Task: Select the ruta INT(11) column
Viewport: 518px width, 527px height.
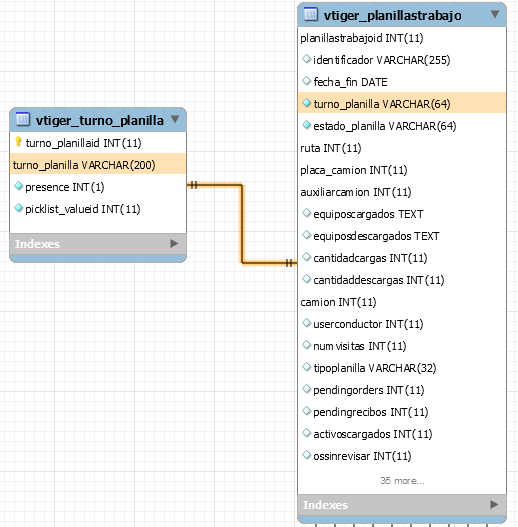Action: (402, 148)
